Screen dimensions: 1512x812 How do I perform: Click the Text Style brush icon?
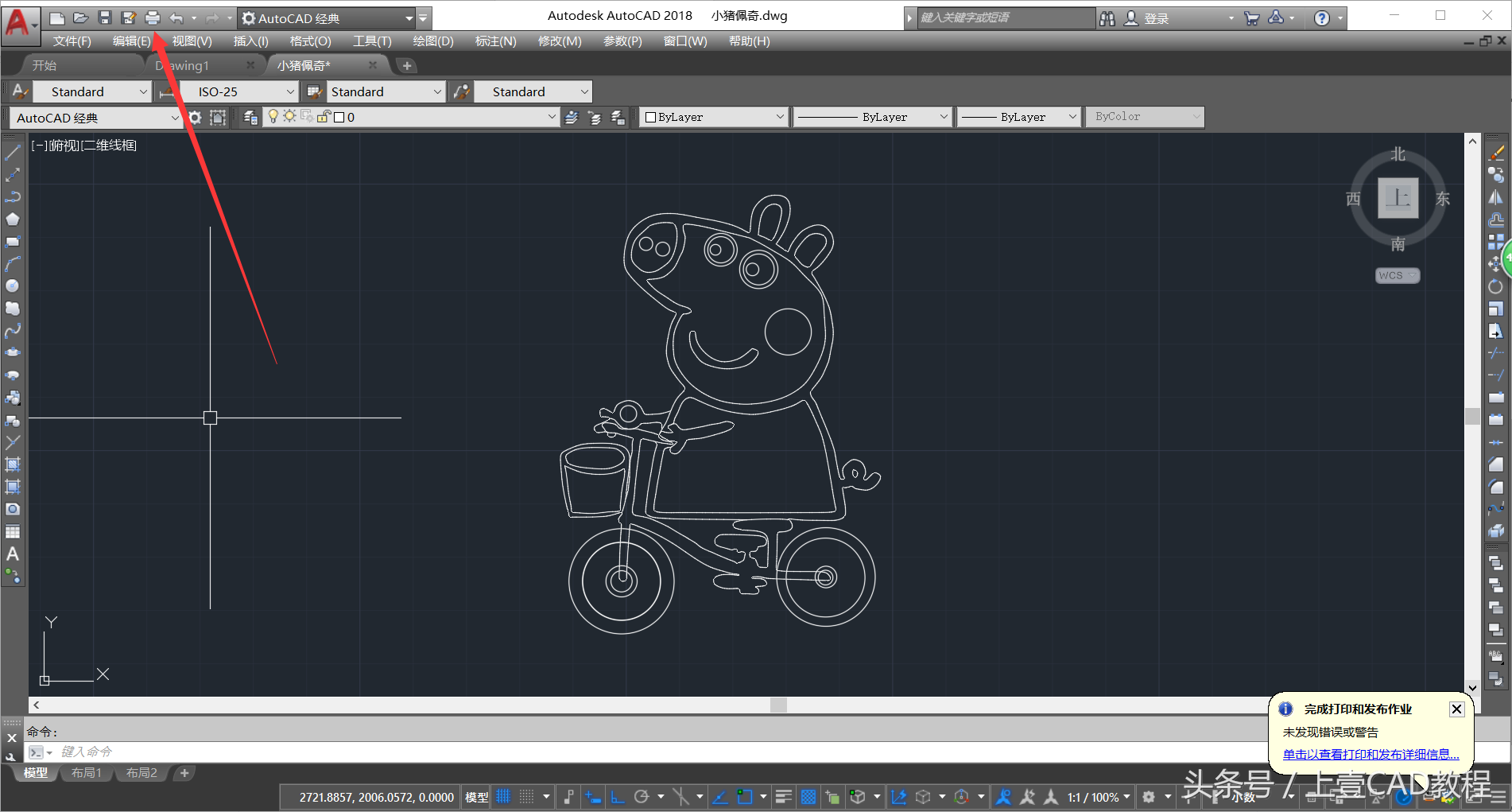coord(20,91)
